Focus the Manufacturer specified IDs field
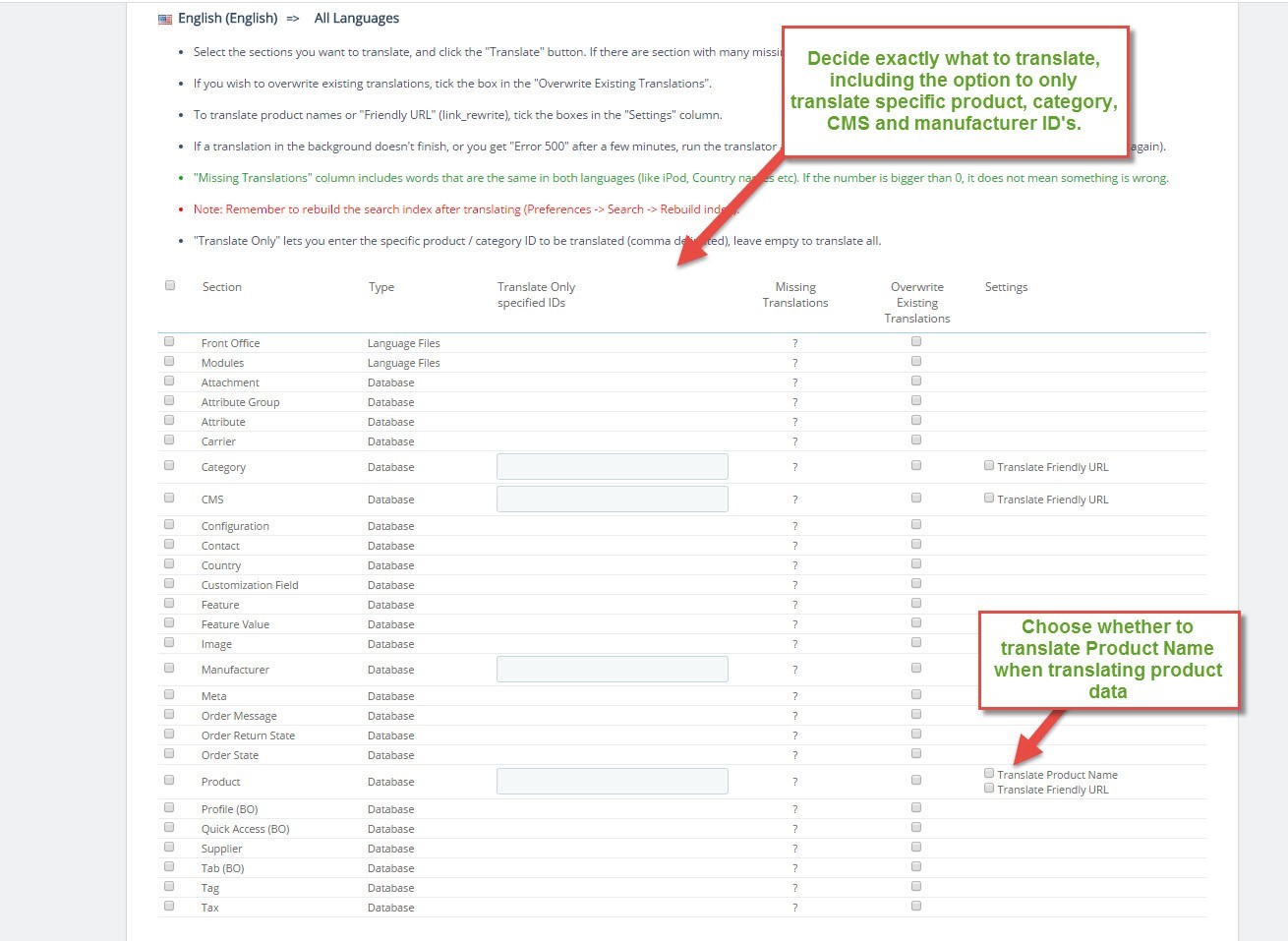The height and width of the screenshot is (941, 1288). click(x=612, y=670)
